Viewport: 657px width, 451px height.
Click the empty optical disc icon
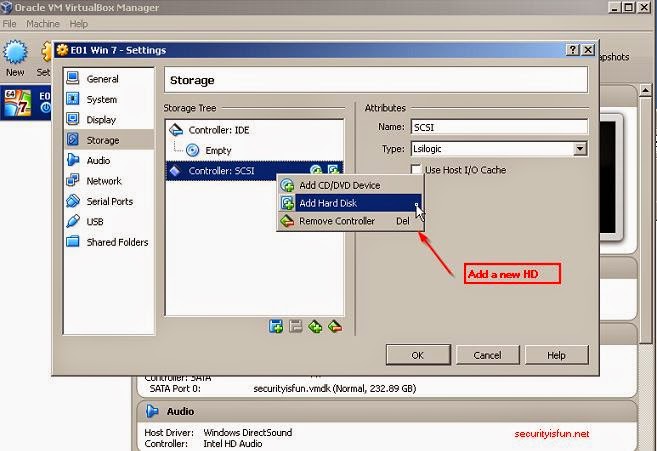coord(192,150)
